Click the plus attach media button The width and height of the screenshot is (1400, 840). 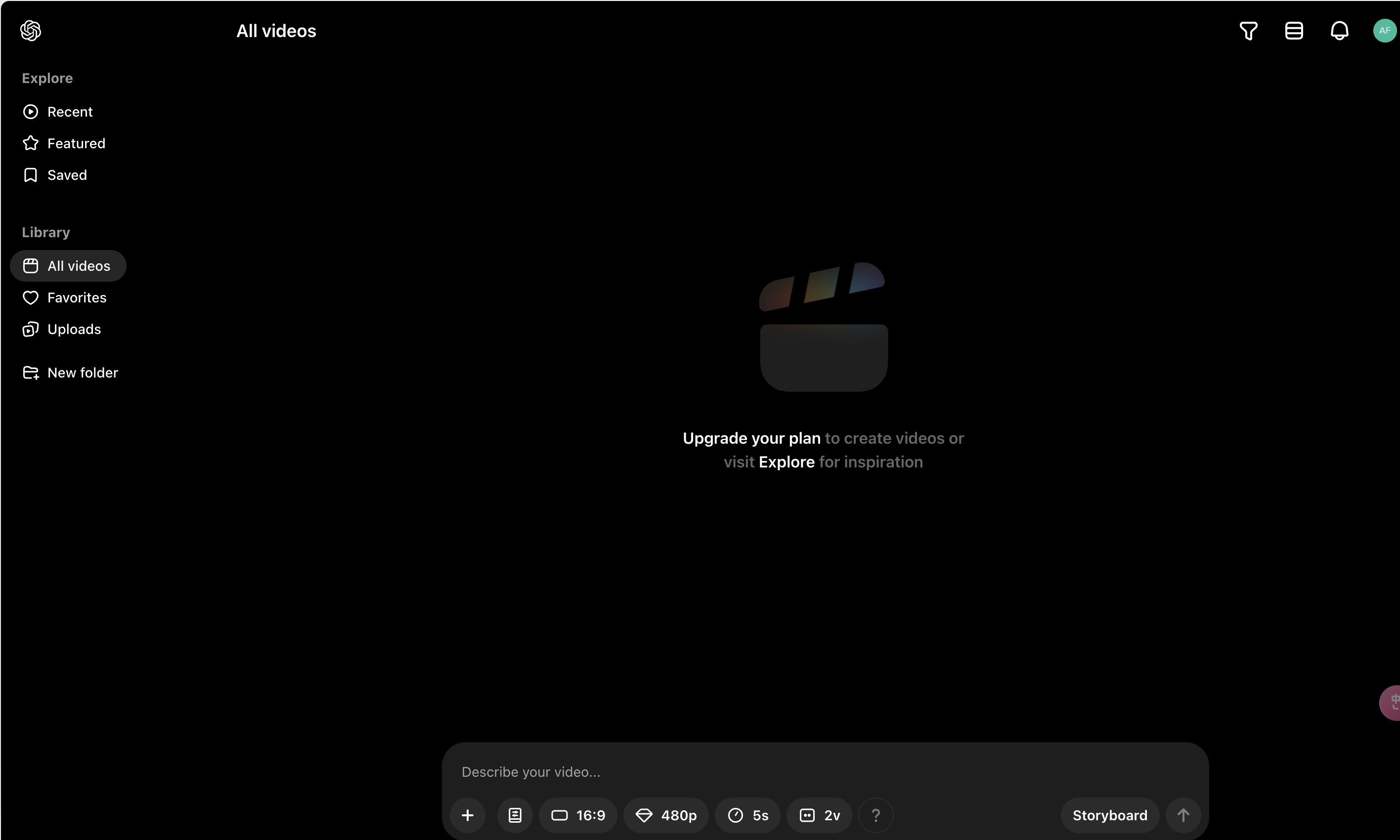[x=467, y=815]
